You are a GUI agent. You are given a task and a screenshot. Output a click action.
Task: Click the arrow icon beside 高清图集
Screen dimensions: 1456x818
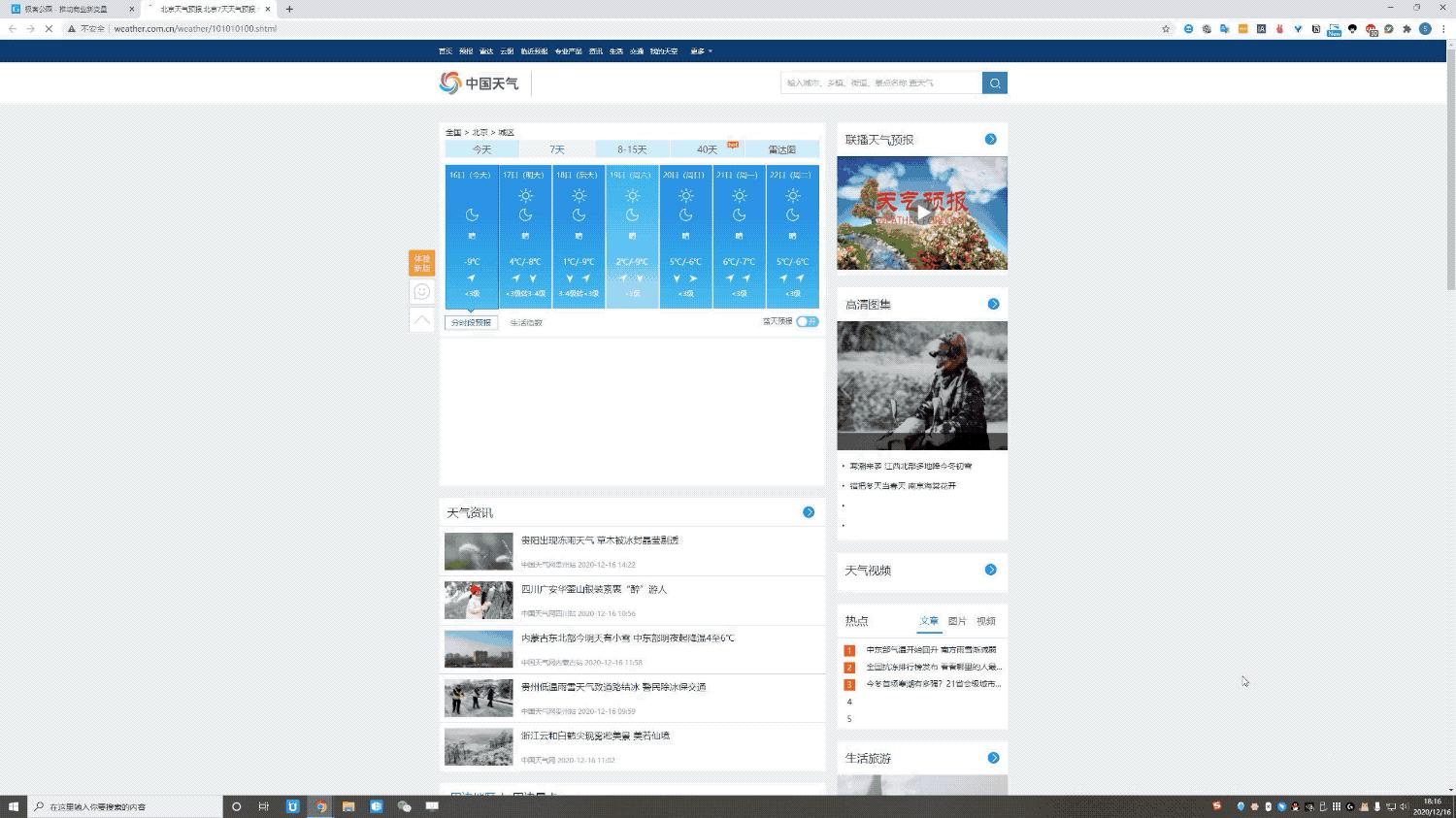(x=993, y=305)
